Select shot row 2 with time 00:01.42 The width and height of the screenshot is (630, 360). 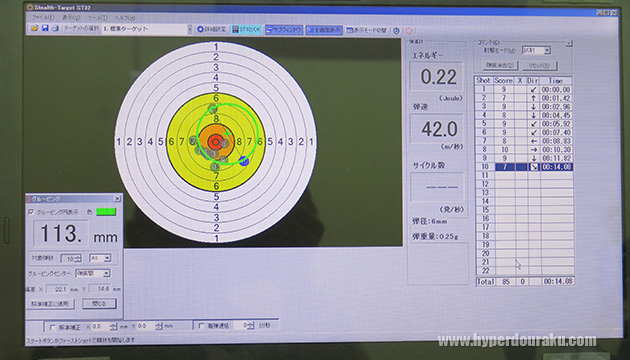click(x=524, y=98)
